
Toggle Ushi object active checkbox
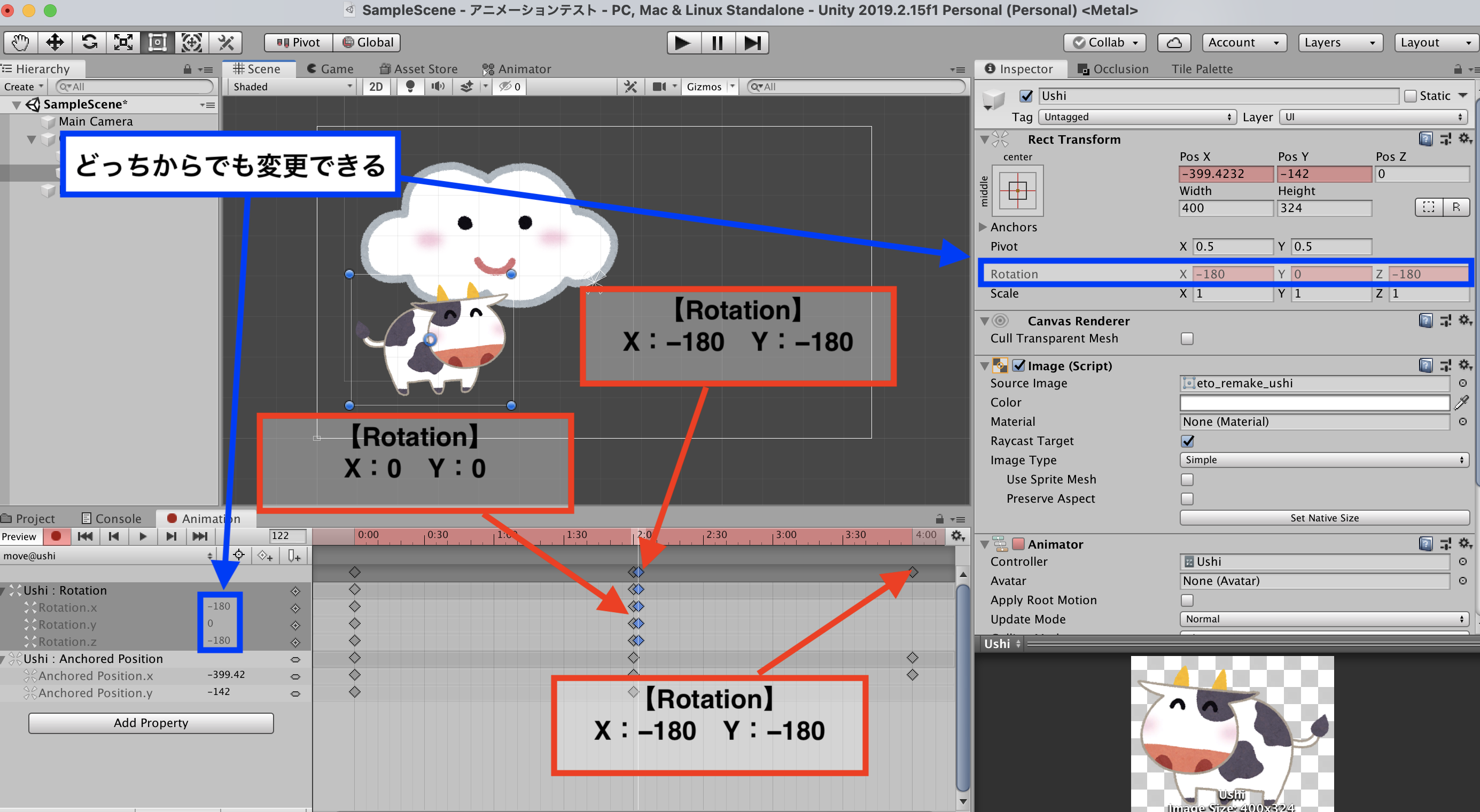(1026, 96)
